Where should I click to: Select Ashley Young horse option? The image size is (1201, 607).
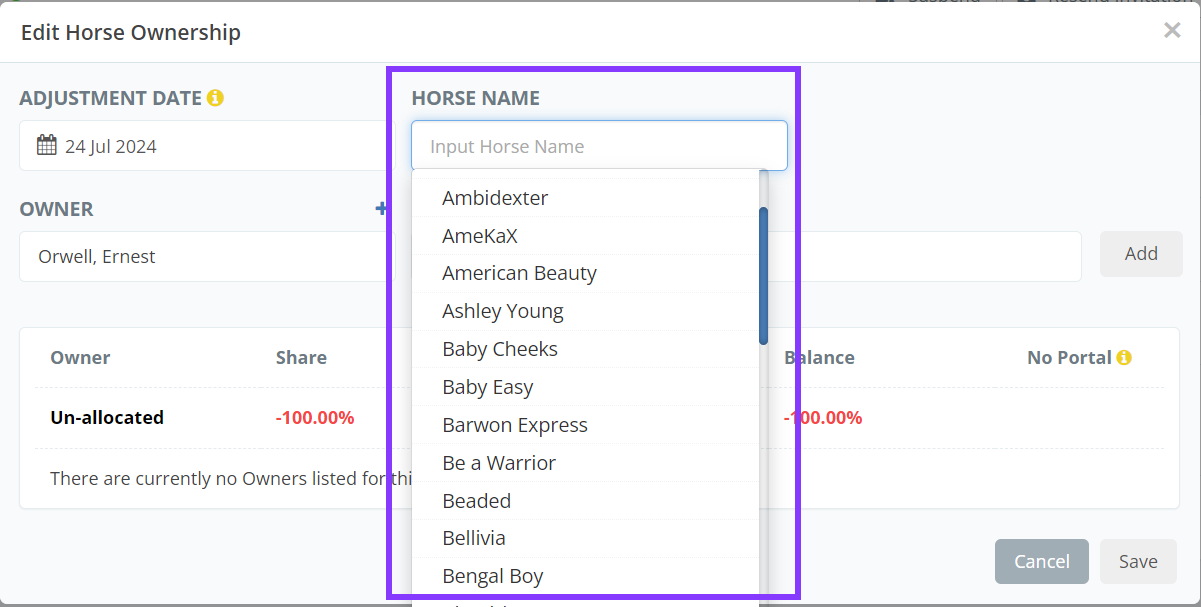coord(503,311)
